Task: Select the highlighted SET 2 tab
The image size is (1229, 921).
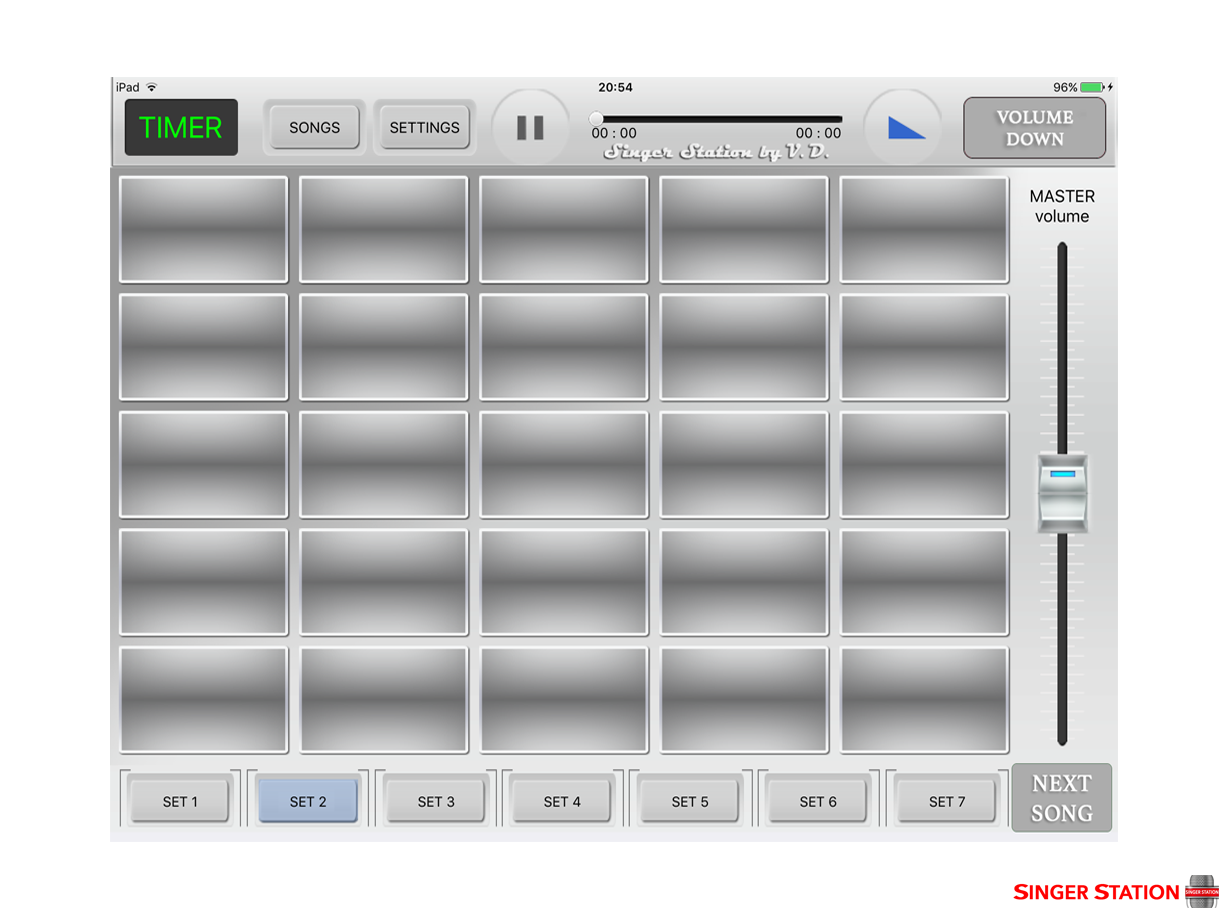Action: [308, 801]
